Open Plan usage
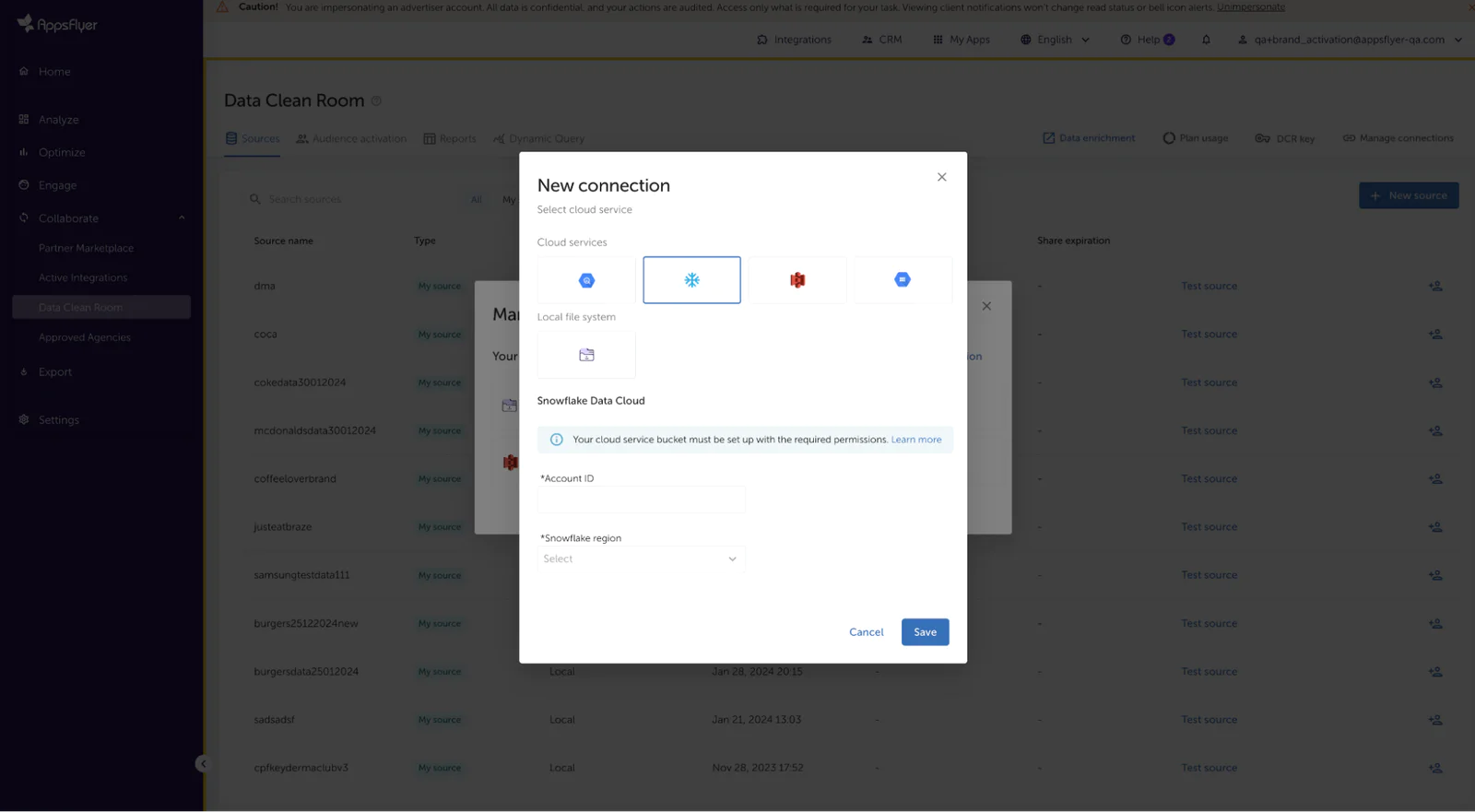 [x=1195, y=138]
